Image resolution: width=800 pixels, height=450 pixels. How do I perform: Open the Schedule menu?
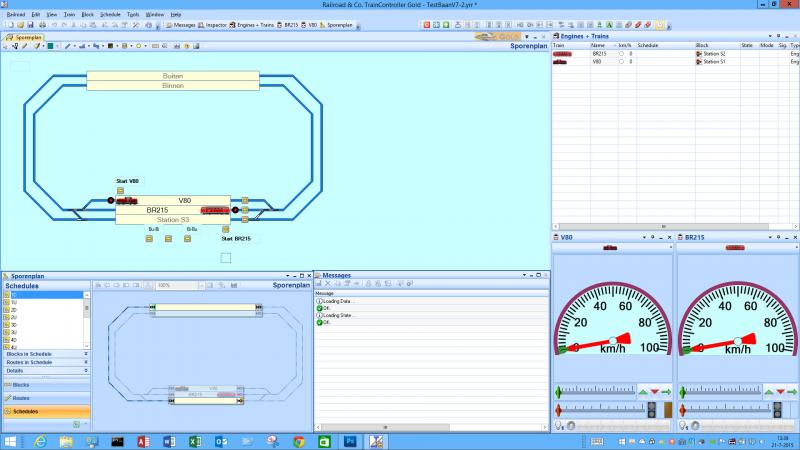pos(110,15)
